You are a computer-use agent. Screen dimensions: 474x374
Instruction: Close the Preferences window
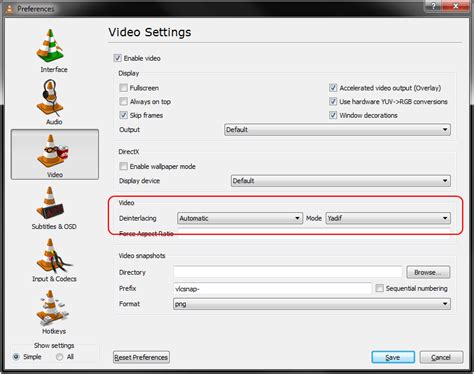tap(455, 6)
